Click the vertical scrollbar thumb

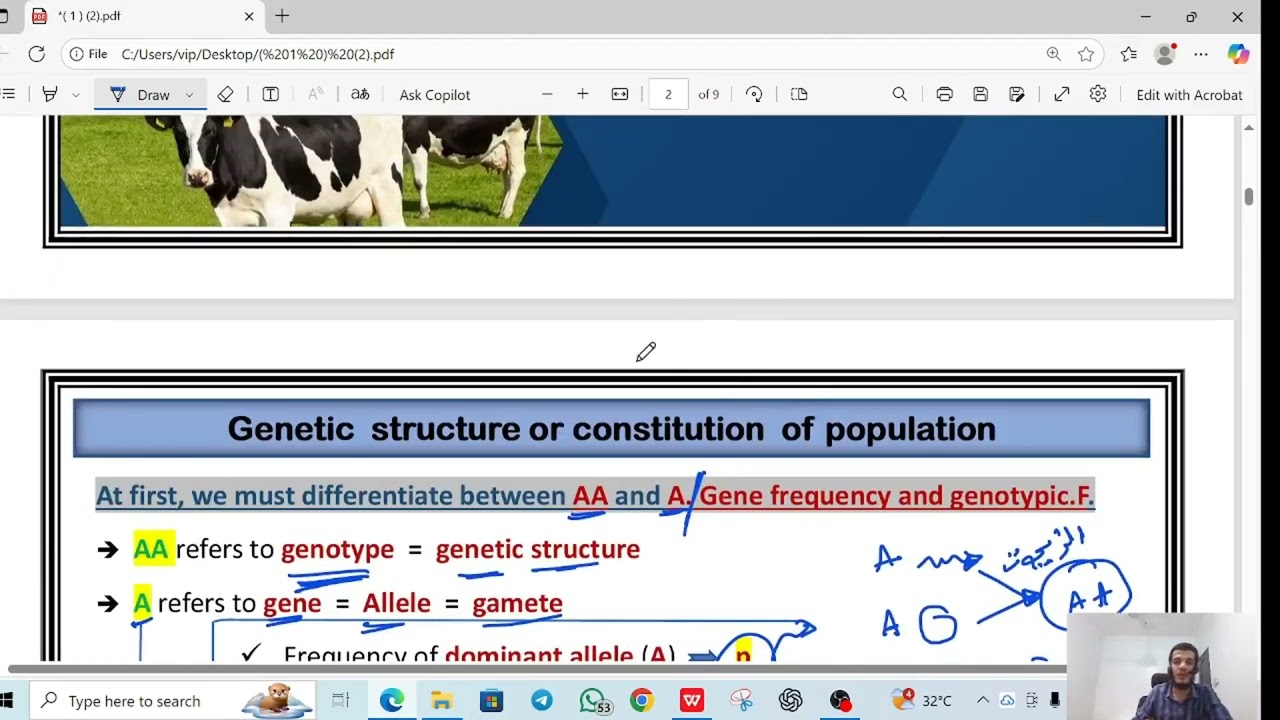click(1248, 196)
